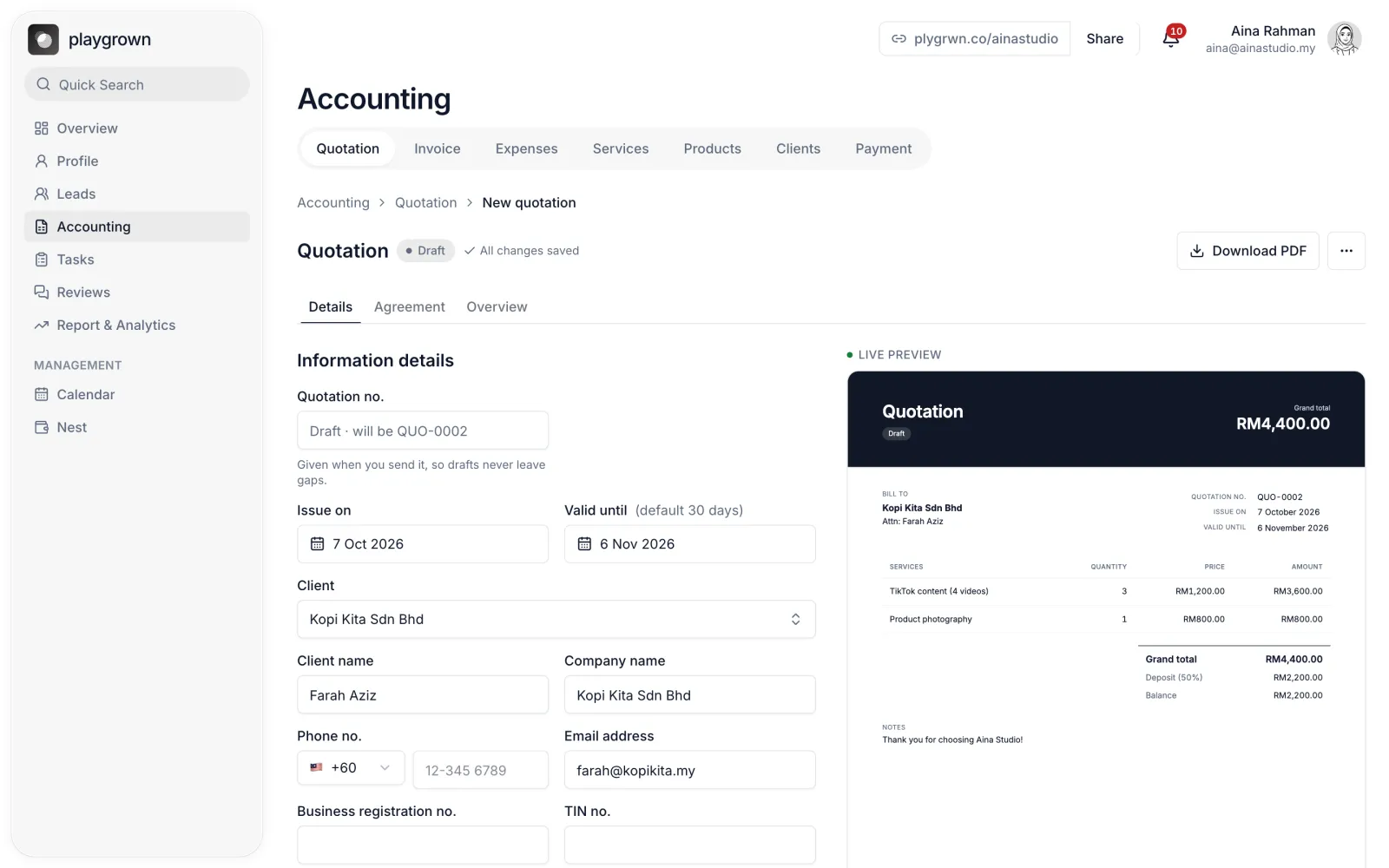Click the link icon beside plygrwn.co/ainastudio
Viewport: 1389px width, 868px height.
point(899,39)
